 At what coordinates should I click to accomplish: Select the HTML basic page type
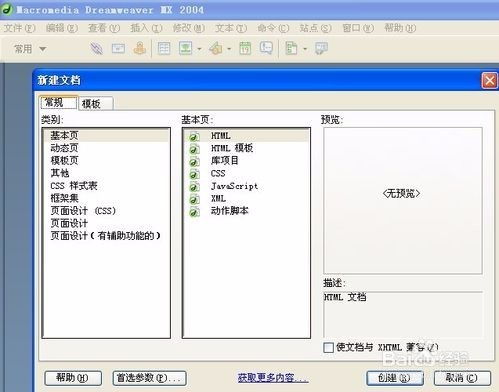click(x=247, y=136)
